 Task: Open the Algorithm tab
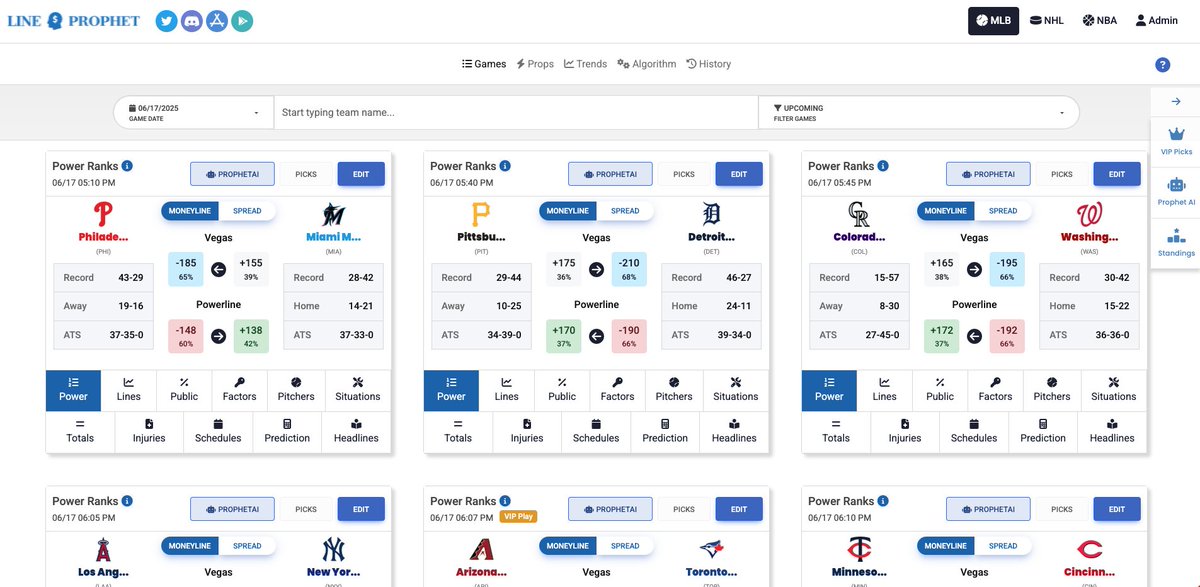(647, 64)
